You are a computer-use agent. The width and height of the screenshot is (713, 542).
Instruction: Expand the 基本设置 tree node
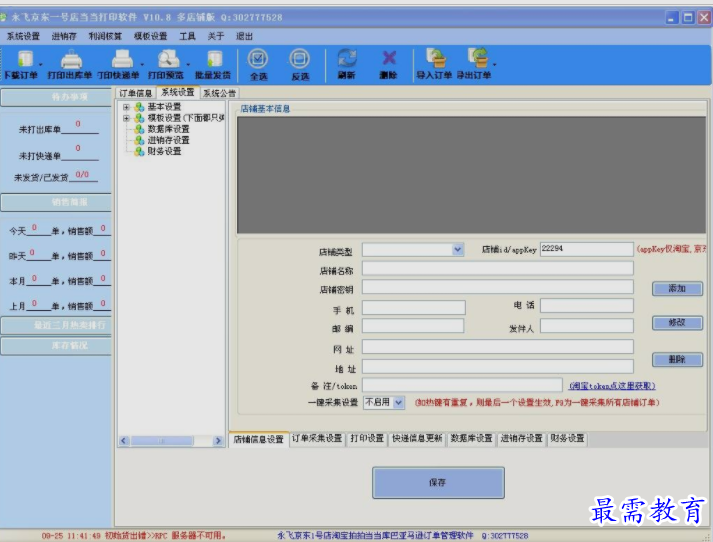pos(126,107)
